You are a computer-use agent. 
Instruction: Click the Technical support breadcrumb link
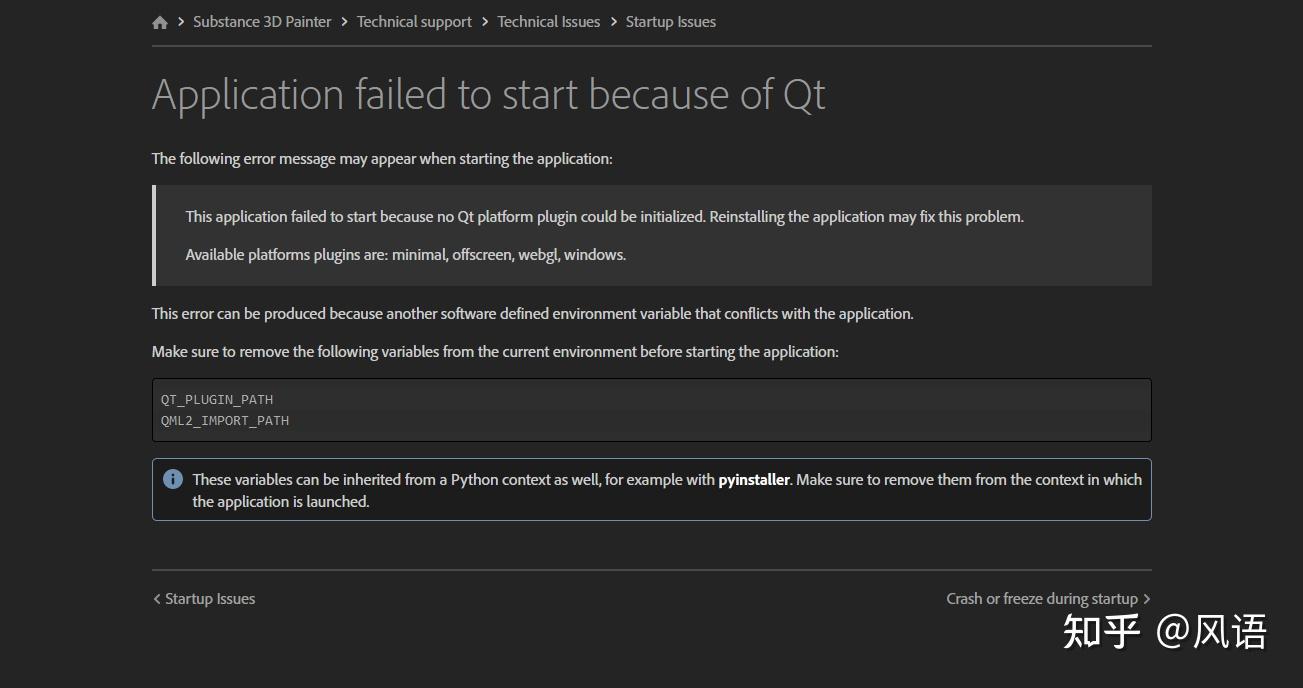pos(414,21)
